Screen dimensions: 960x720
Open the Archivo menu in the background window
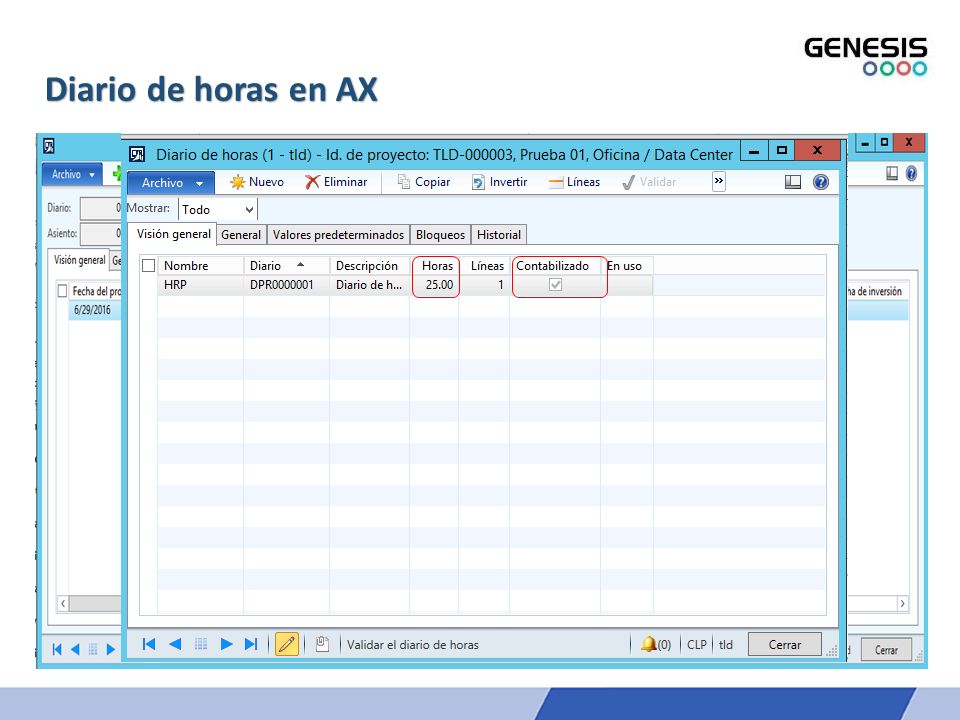[x=72, y=174]
